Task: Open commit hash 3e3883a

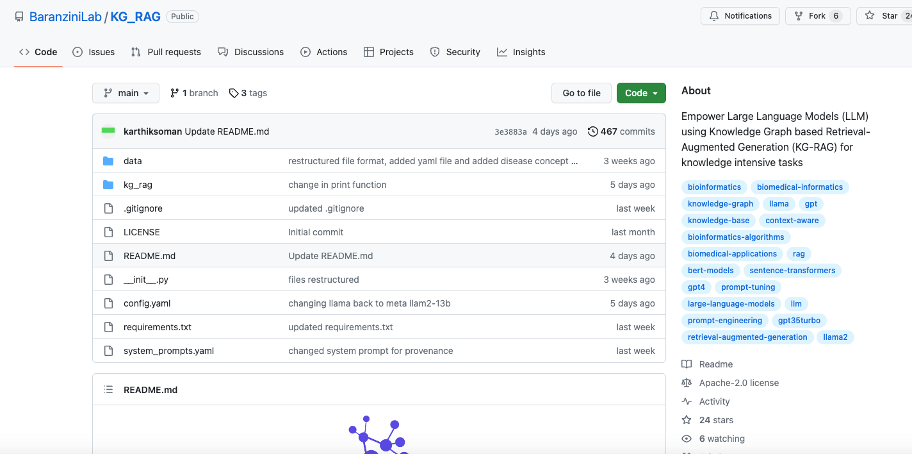Action: point(511,132)
